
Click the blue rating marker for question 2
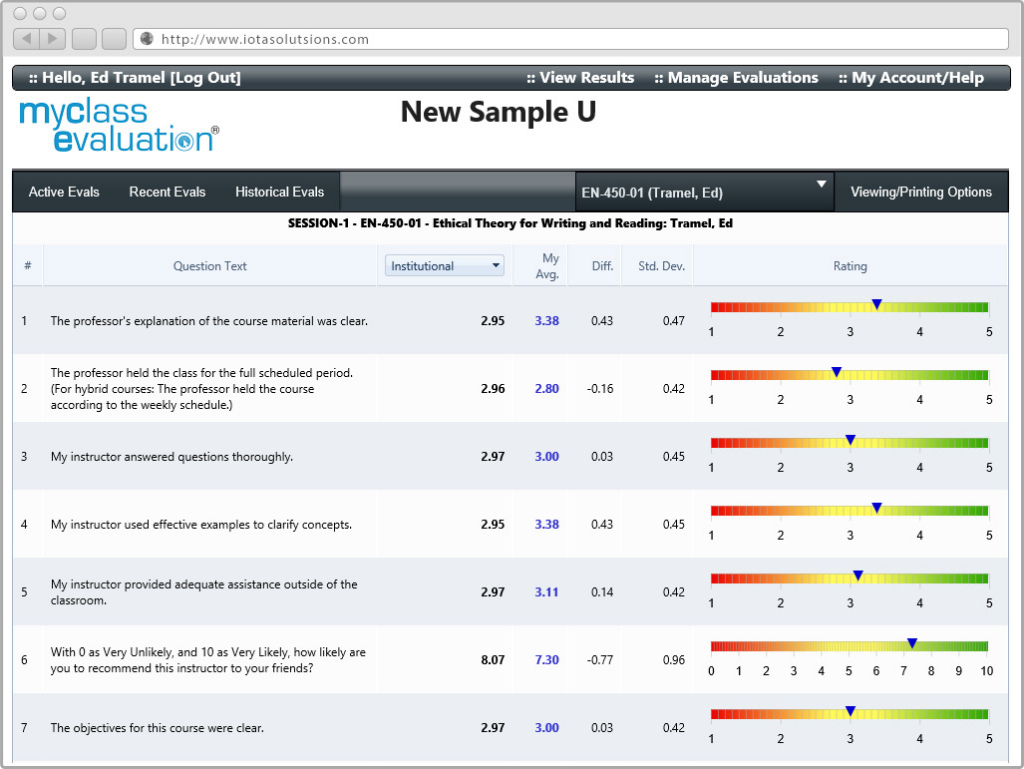(837, 372)
